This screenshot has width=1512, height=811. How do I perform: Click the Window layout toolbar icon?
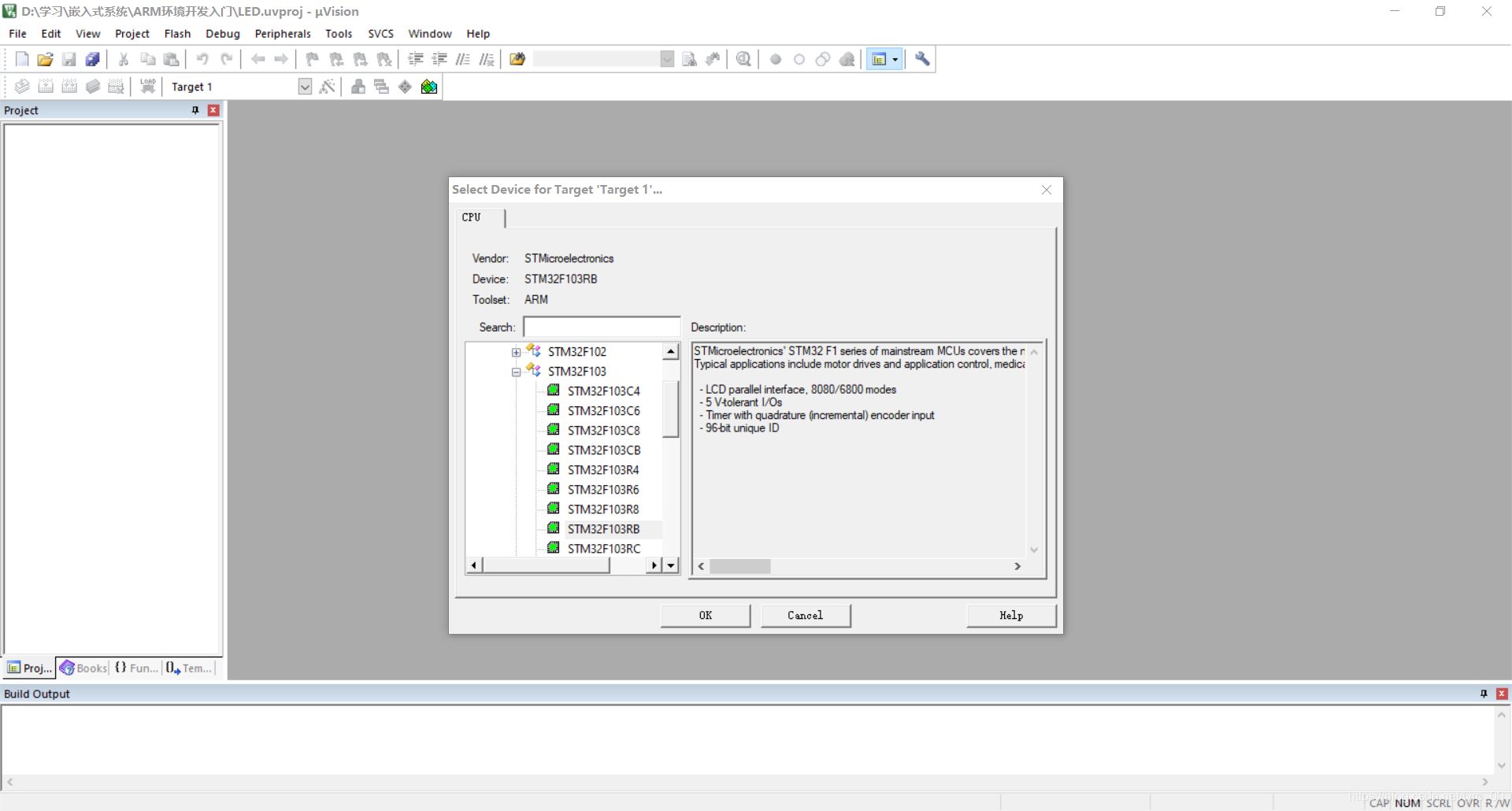(880, 59)
